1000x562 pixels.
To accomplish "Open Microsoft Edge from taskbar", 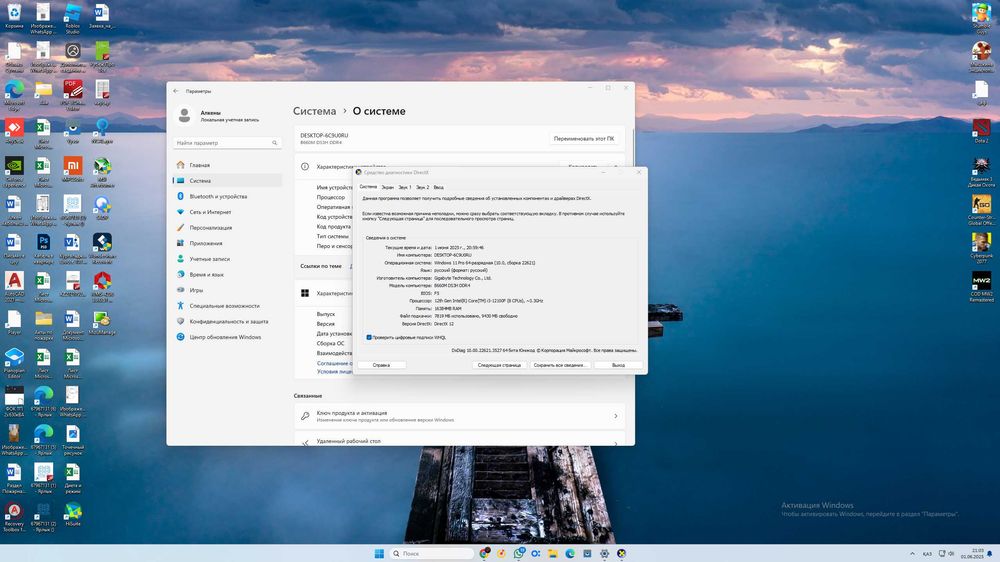I will click(570, 553).
